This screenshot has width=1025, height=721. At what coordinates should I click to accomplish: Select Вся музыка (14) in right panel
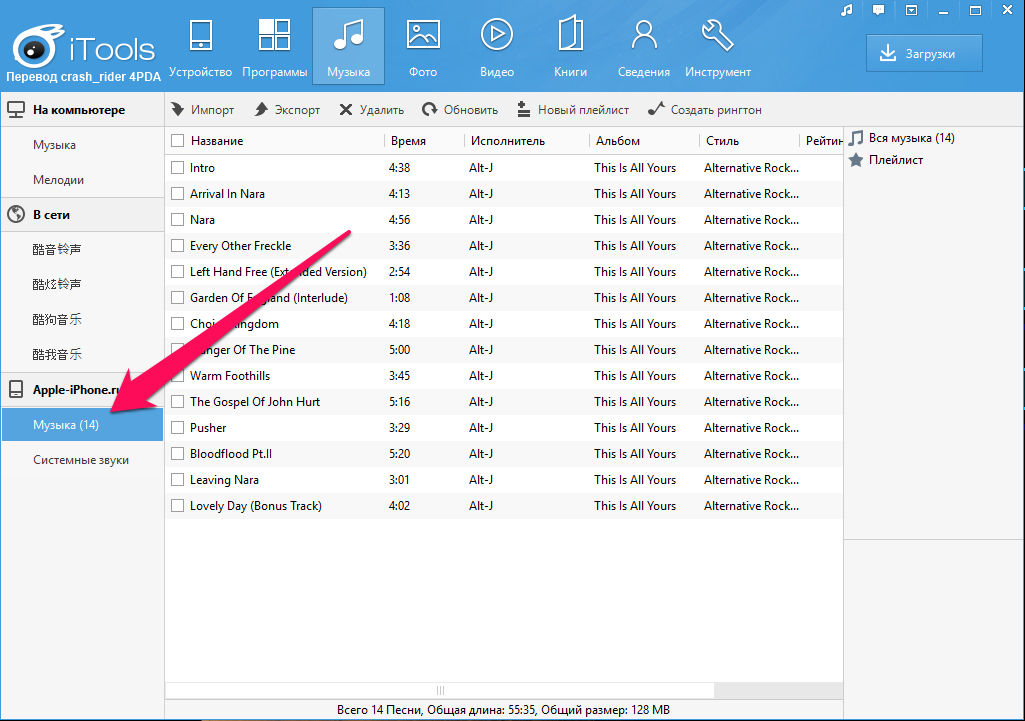[x=911, y=138]
